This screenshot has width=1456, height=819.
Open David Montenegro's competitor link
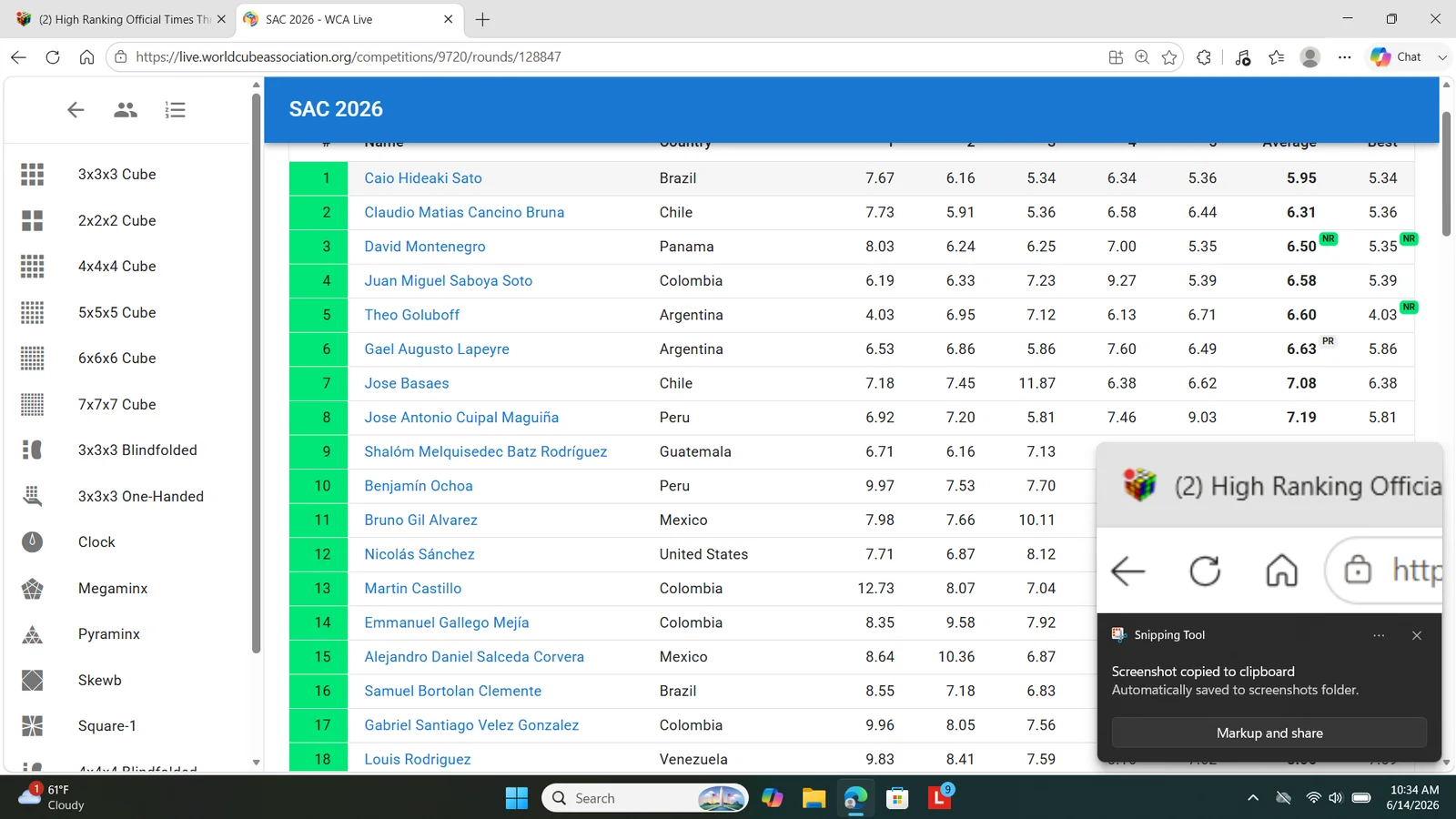coord(425,247)
